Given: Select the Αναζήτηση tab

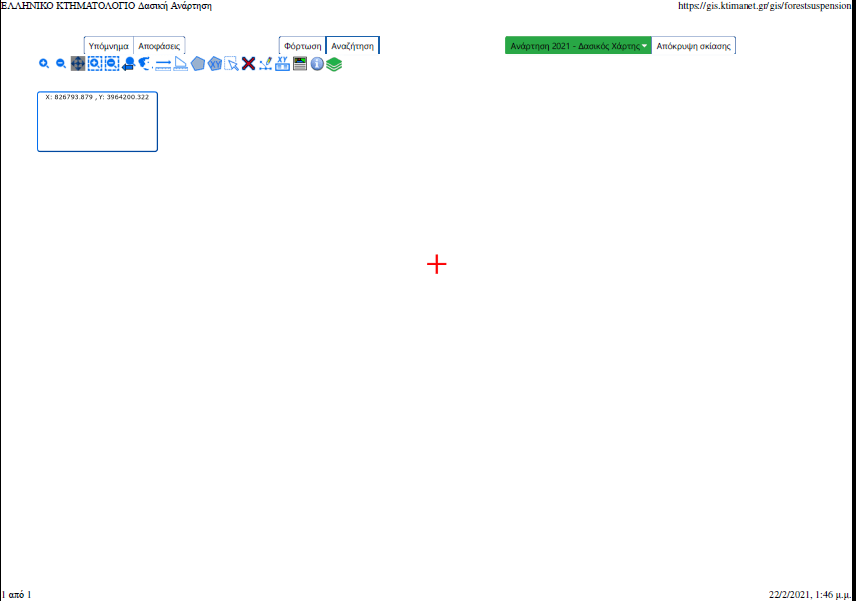Looking at the screenshot, I should coord(353,46).
